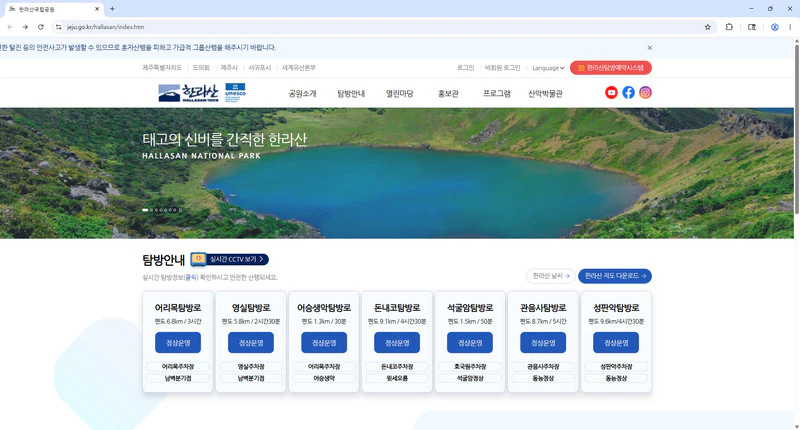Screen dimensions: 800x430
Task: Open 산악박물관 menu
Action: (x=545, y=93)
